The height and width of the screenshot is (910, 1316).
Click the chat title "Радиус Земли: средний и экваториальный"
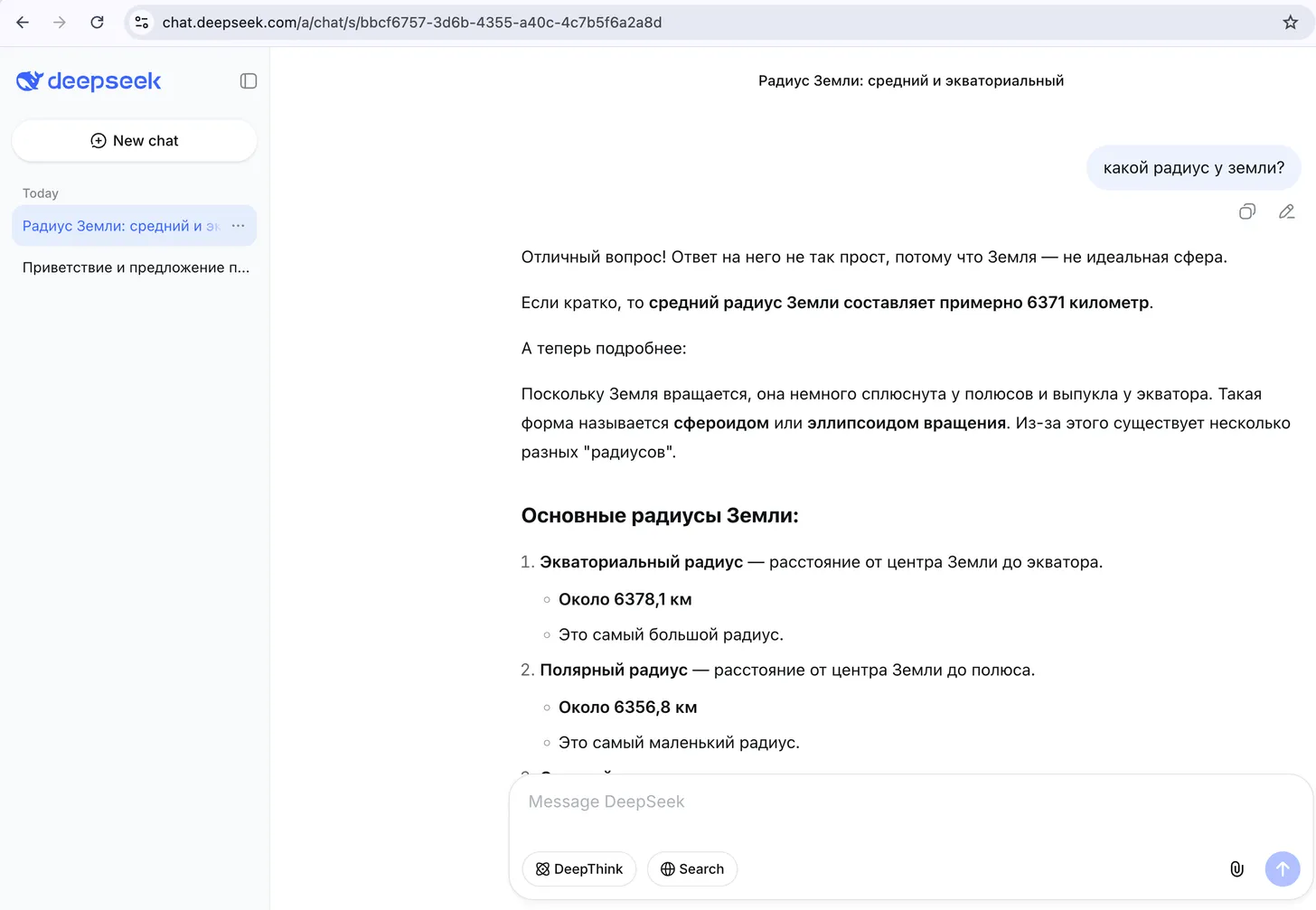coord(910,80)
